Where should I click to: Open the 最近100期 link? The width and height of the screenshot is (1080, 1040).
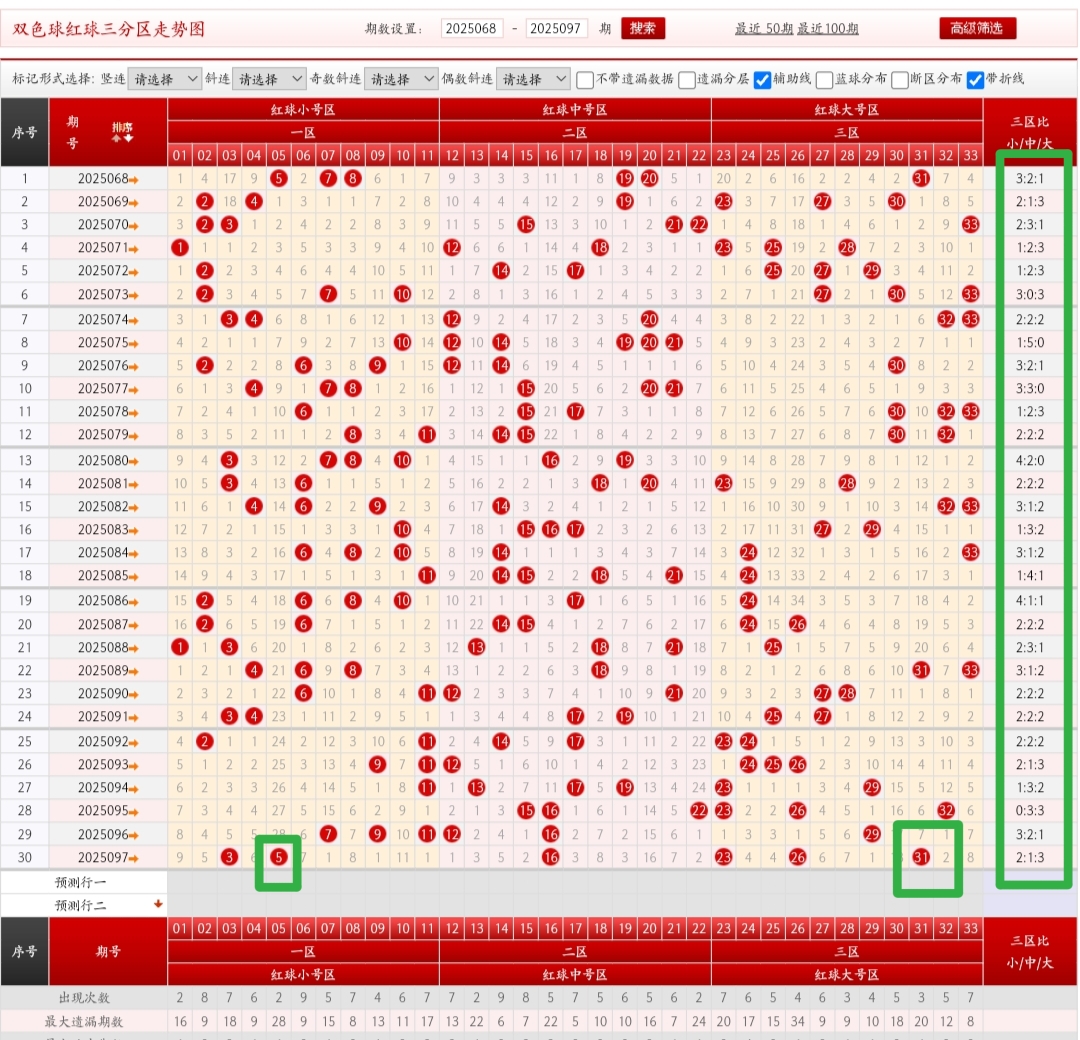[827, 29]
